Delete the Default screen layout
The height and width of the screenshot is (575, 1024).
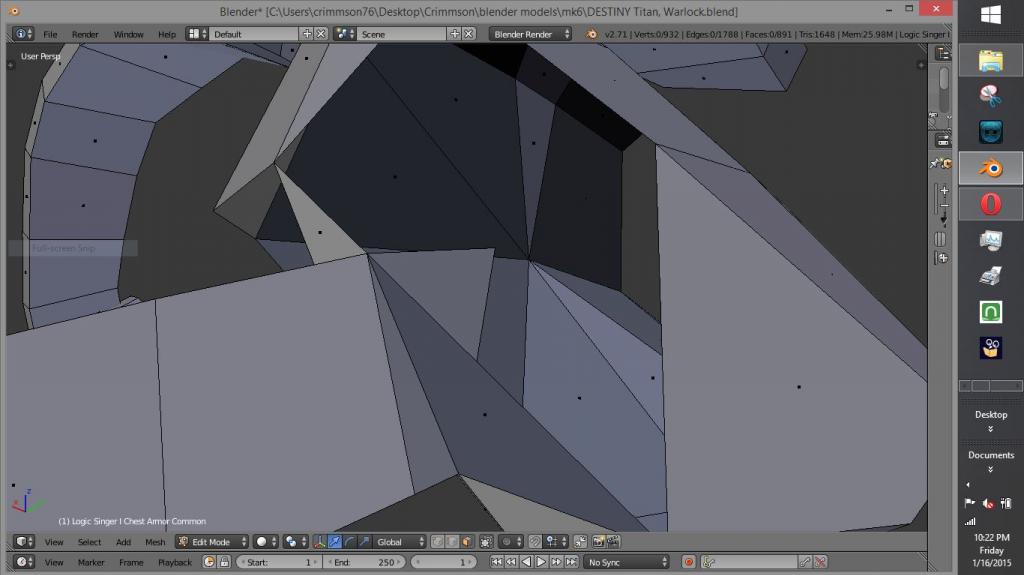(321, 34)
